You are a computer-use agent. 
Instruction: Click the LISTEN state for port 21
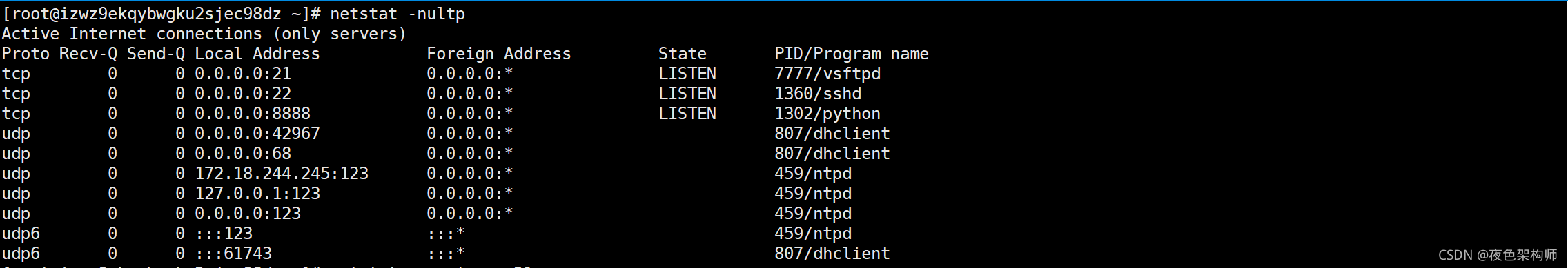(x=687, y=74)
